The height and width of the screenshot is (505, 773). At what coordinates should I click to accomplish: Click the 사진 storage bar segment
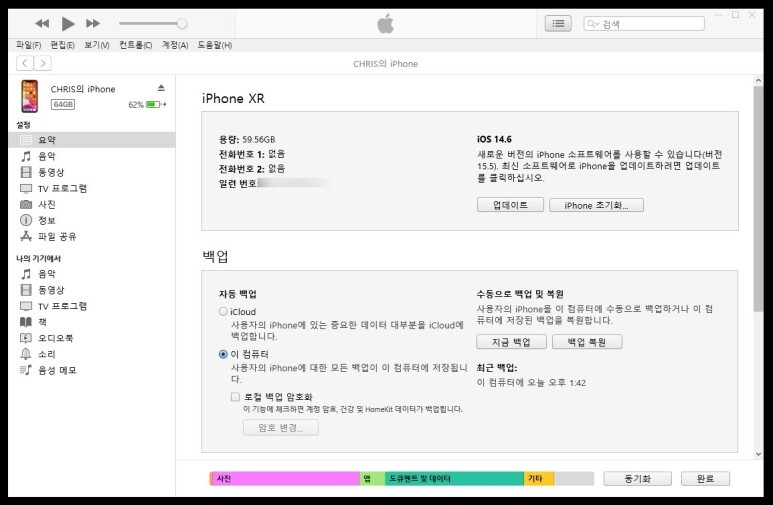click(285, 478)
